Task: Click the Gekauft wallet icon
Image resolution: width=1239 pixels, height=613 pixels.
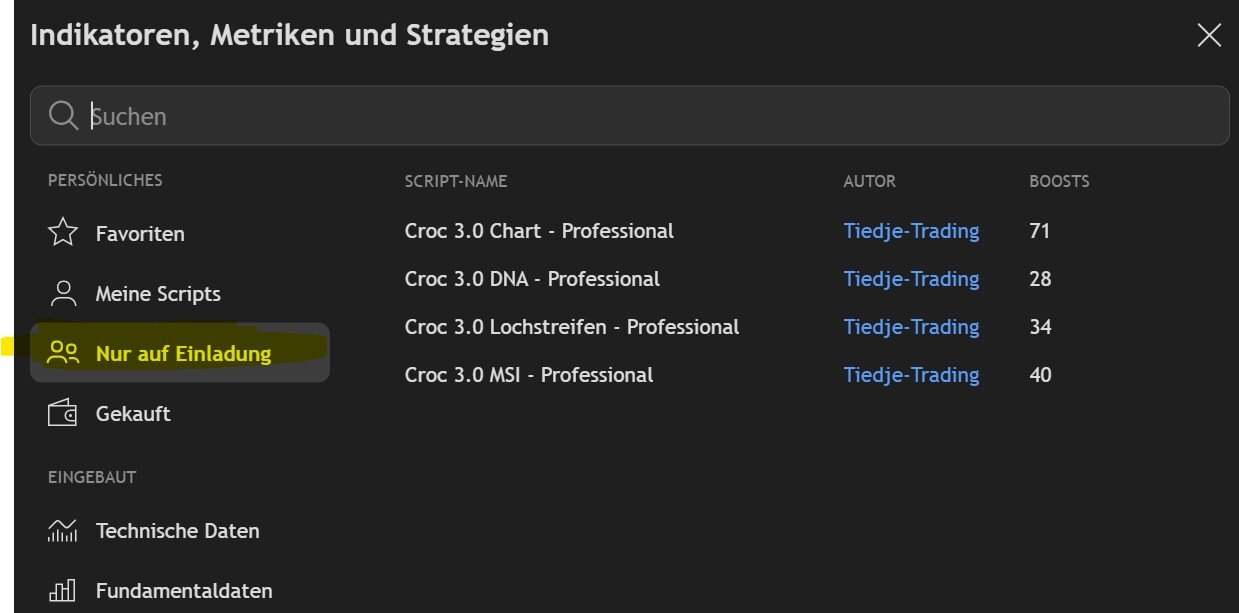Action: coord(63,413)
